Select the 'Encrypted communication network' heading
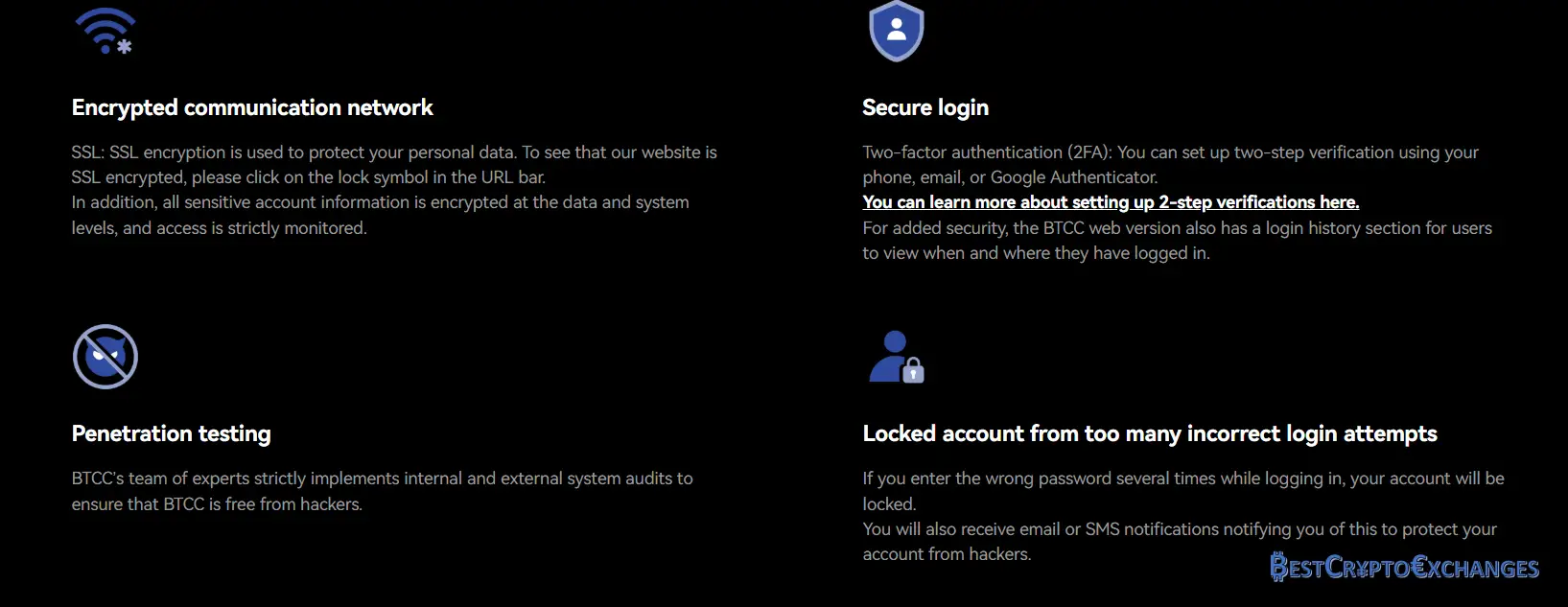Image resolution: width=1568 pixels, height=607 pixels. (x=252, y=107)
